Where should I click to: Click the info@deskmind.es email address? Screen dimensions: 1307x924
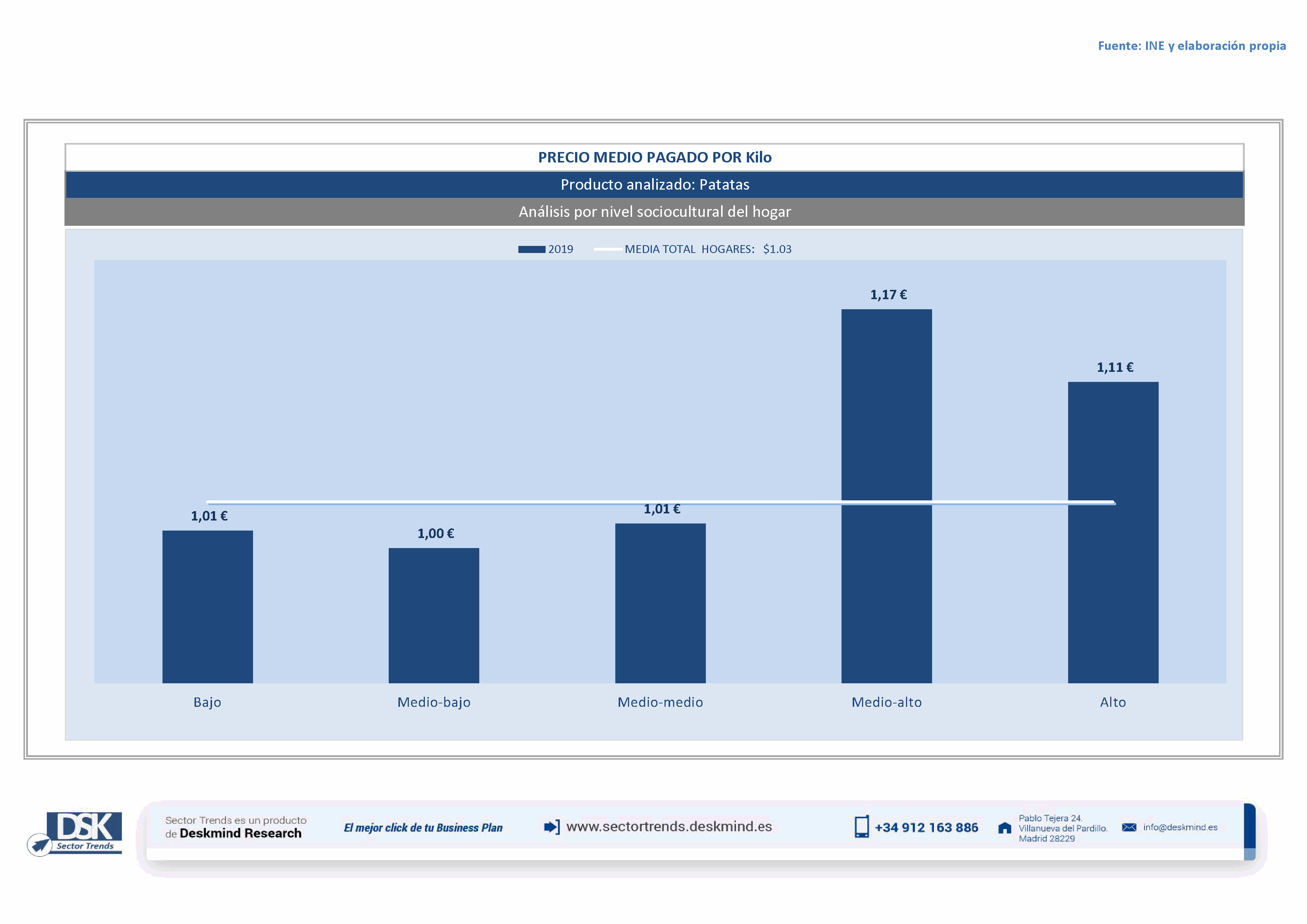(1180, 827)
